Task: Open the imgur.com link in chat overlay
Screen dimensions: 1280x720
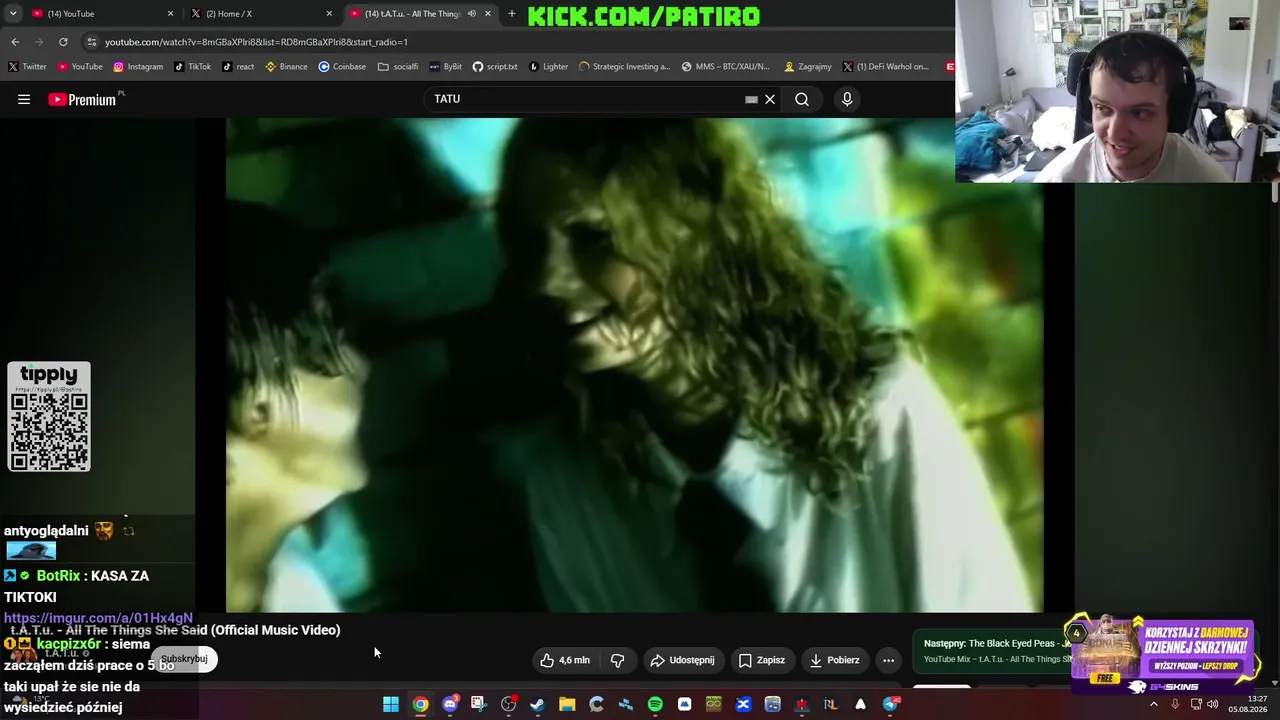Action: tap(98, 618)
